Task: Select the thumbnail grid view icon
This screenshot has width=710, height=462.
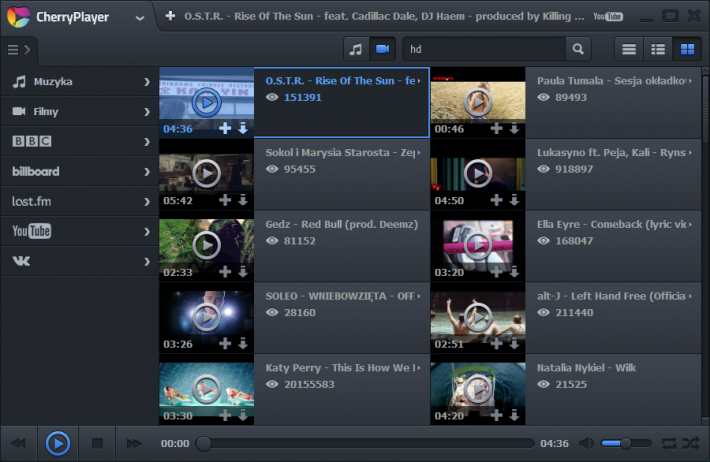Action: coord(687,49)
